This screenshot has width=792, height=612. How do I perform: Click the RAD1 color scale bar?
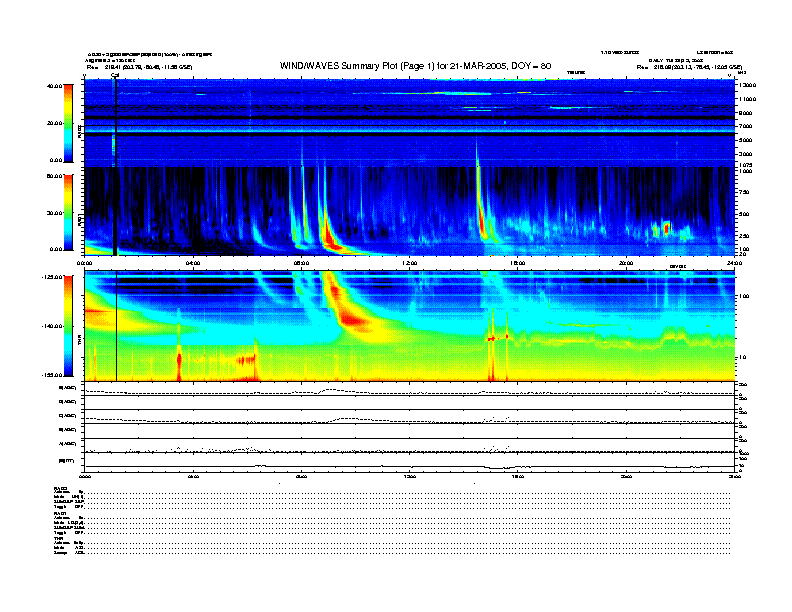(x=68, y=212)
